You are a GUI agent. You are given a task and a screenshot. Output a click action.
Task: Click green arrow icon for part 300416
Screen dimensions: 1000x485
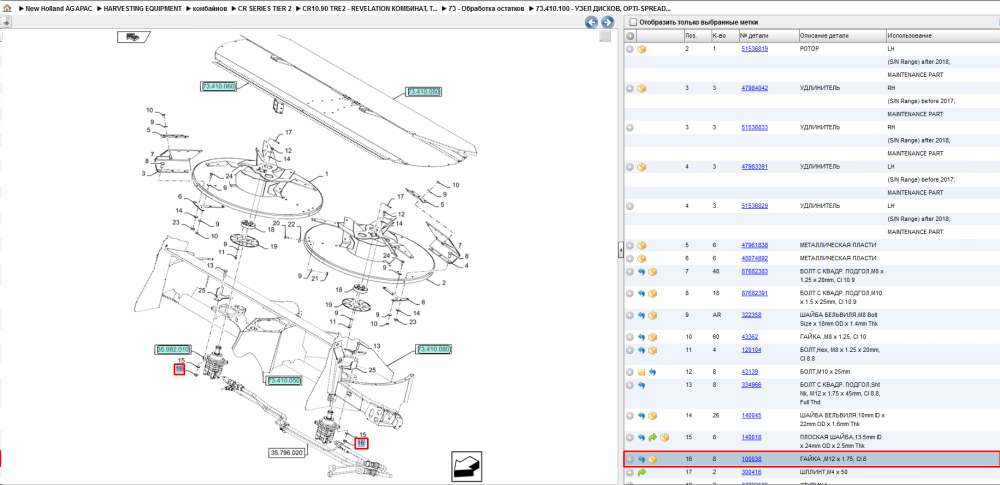point(642,472)
